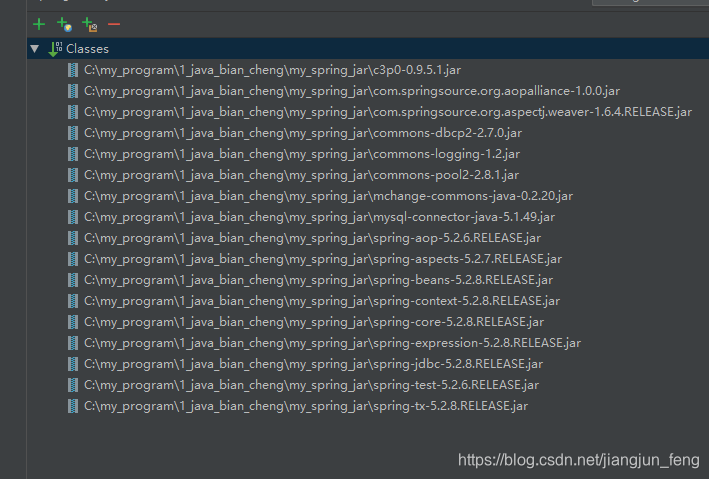Image resolution: width=709 pixels, height=479 pixels.
Task: Click the jar icon beside spring-context-5.2.8.RELEASE.jar
Action: coord(73,301)
